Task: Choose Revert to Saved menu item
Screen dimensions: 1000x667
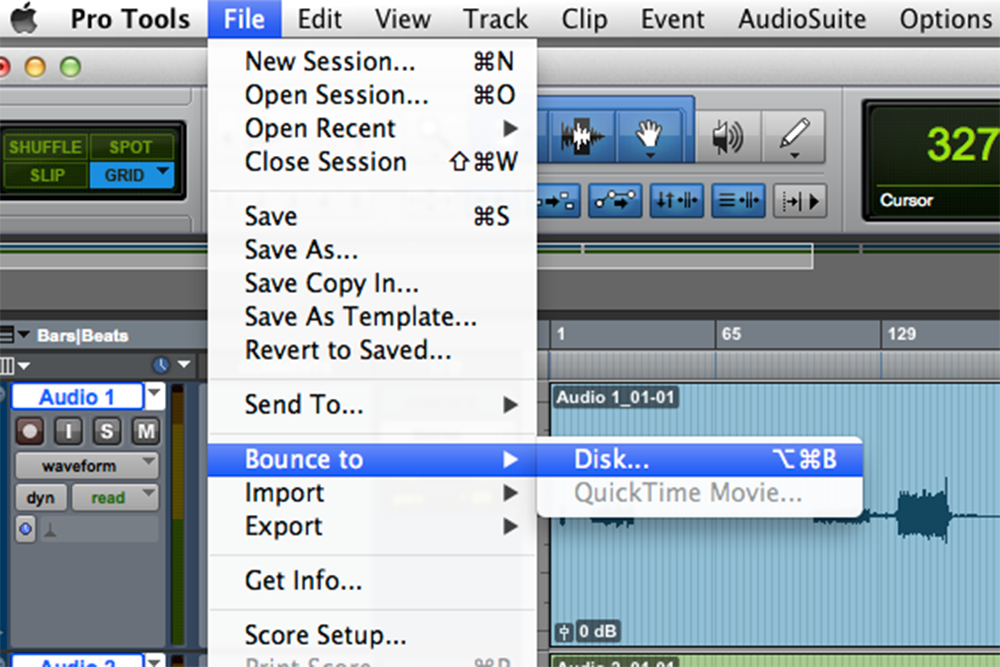Action: (372, 349)
